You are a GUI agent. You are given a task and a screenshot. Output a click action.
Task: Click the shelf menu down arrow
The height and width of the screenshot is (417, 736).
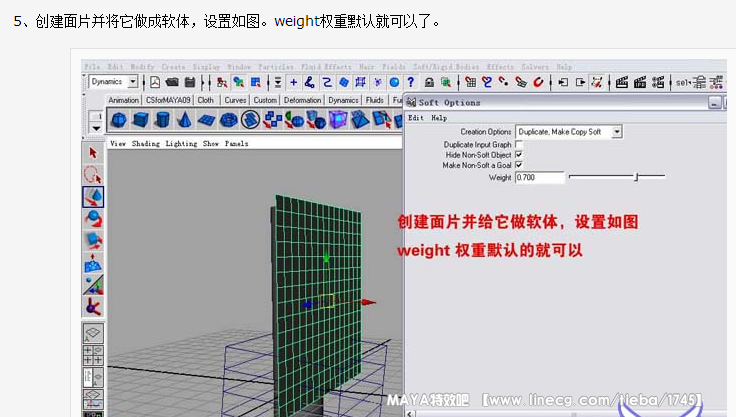pos(96,128)
